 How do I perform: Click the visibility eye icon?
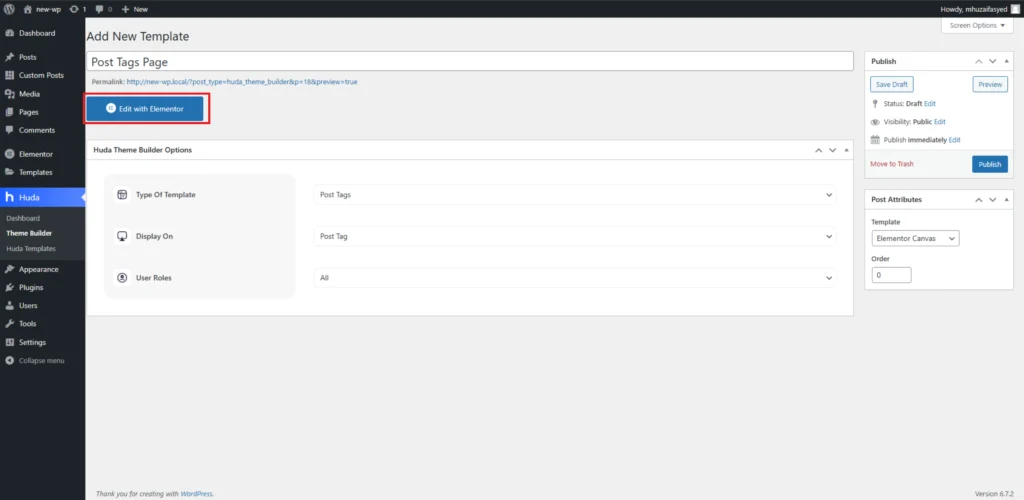pyautogui.click(x=875, y=122)
